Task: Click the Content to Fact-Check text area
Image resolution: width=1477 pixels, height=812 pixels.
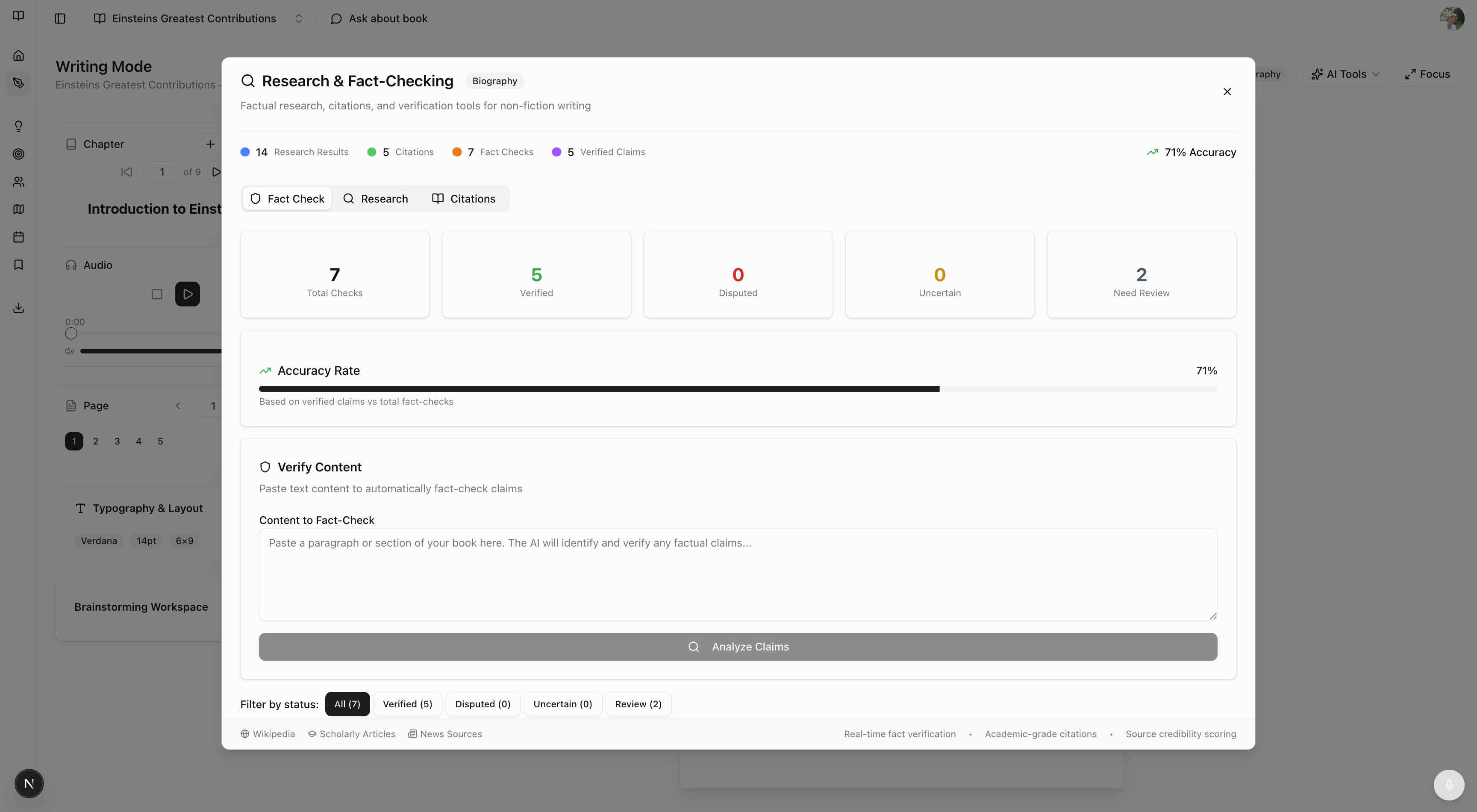Action: tap(737, 574)
